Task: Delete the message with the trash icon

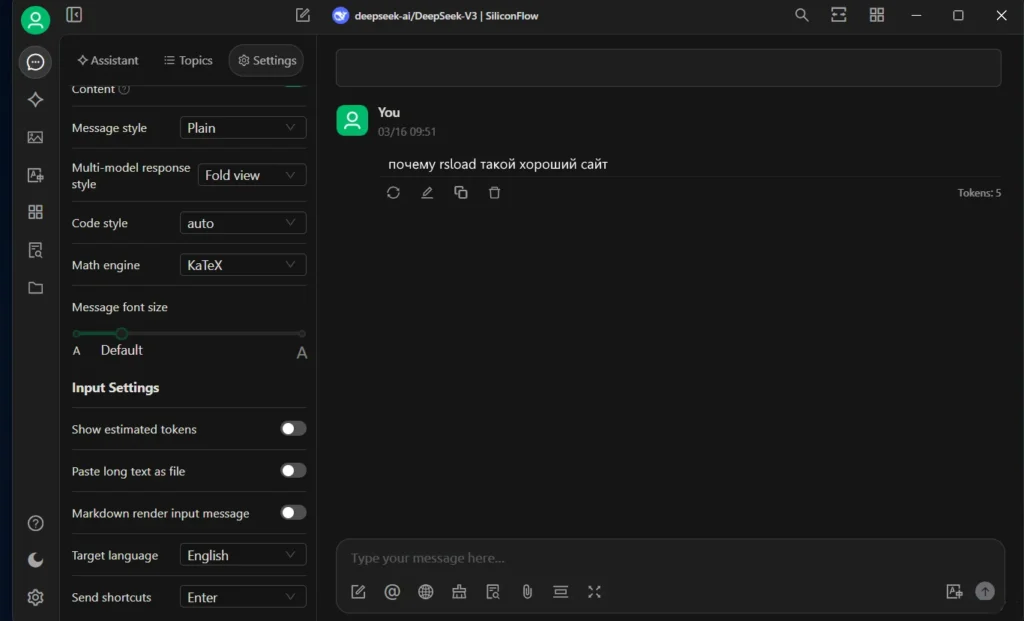Action: (494, 193)
